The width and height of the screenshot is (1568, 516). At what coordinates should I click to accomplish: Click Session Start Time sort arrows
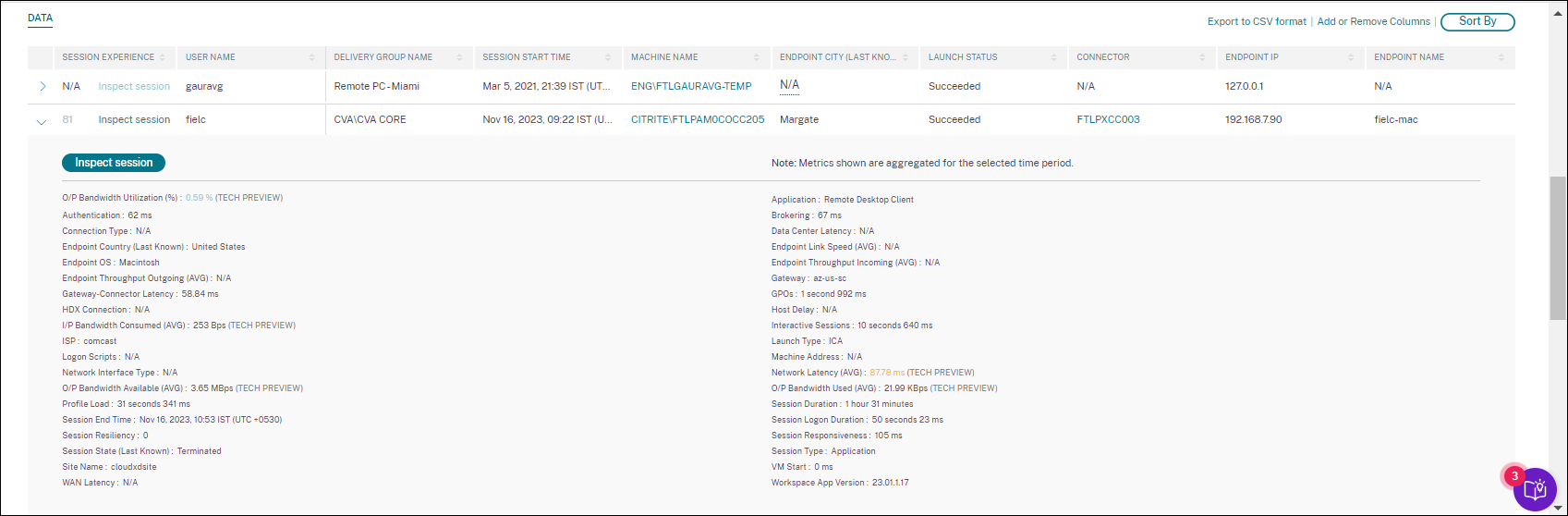coord(609,57)
